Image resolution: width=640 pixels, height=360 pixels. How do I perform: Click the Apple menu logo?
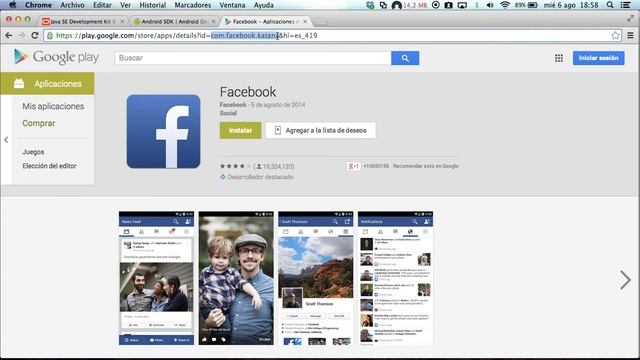tap(13, 5)
